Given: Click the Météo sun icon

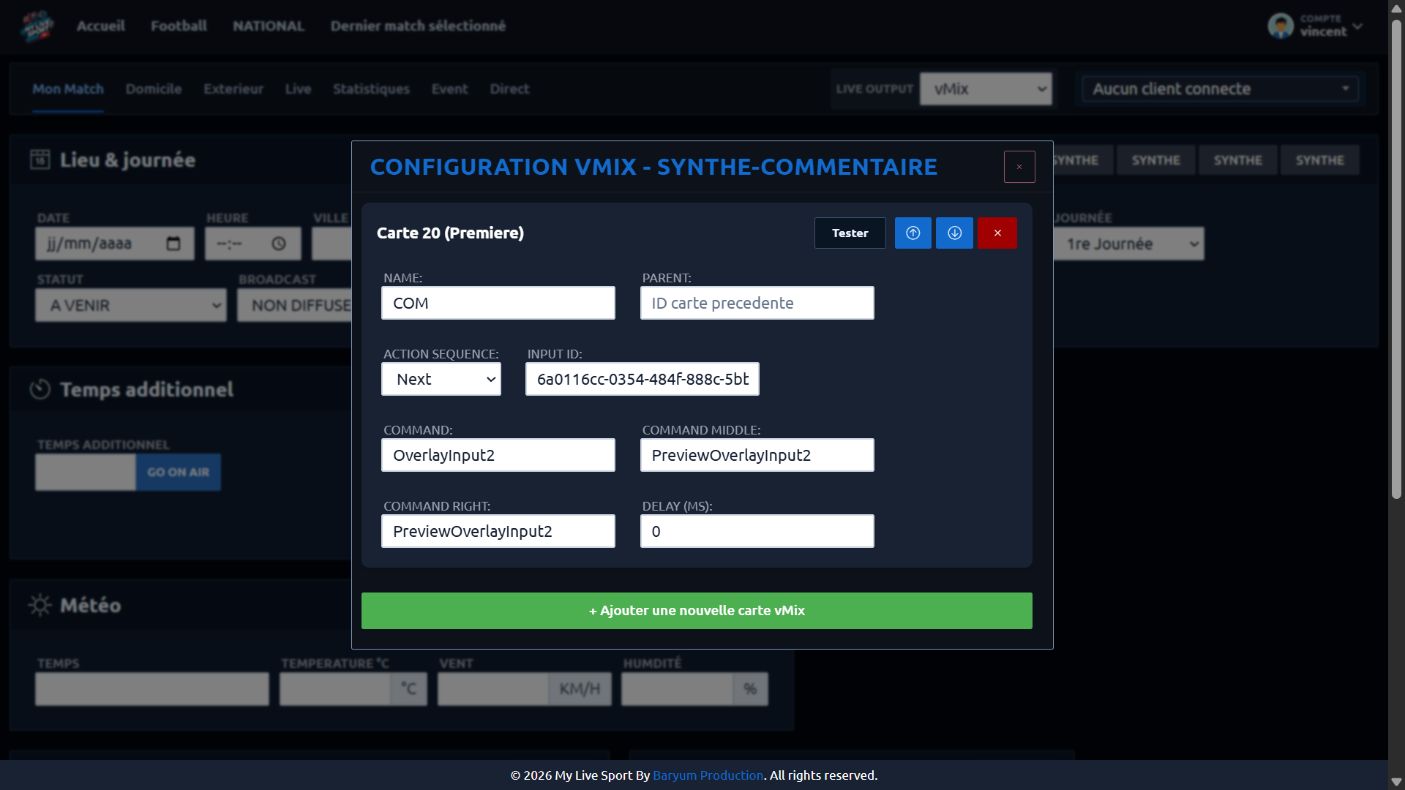Looking at the screenshot, I should tap(40, 605).
